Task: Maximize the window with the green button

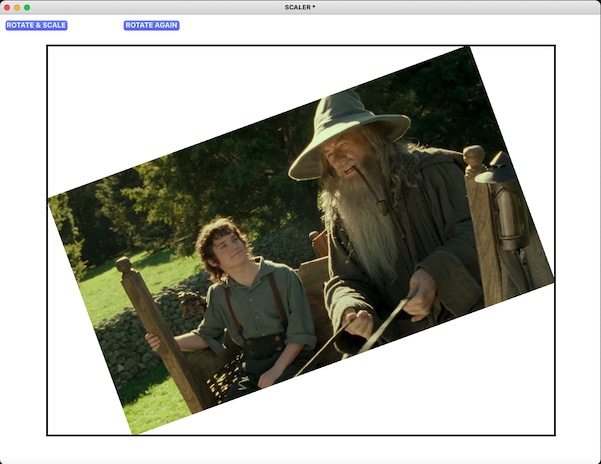Action: (x=27, y=7)
